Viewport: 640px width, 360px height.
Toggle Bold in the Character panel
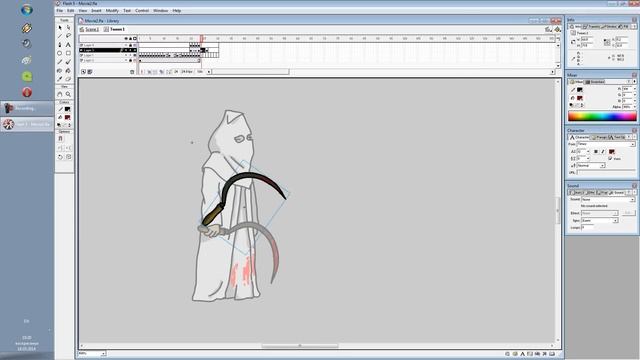click(596, 151)
